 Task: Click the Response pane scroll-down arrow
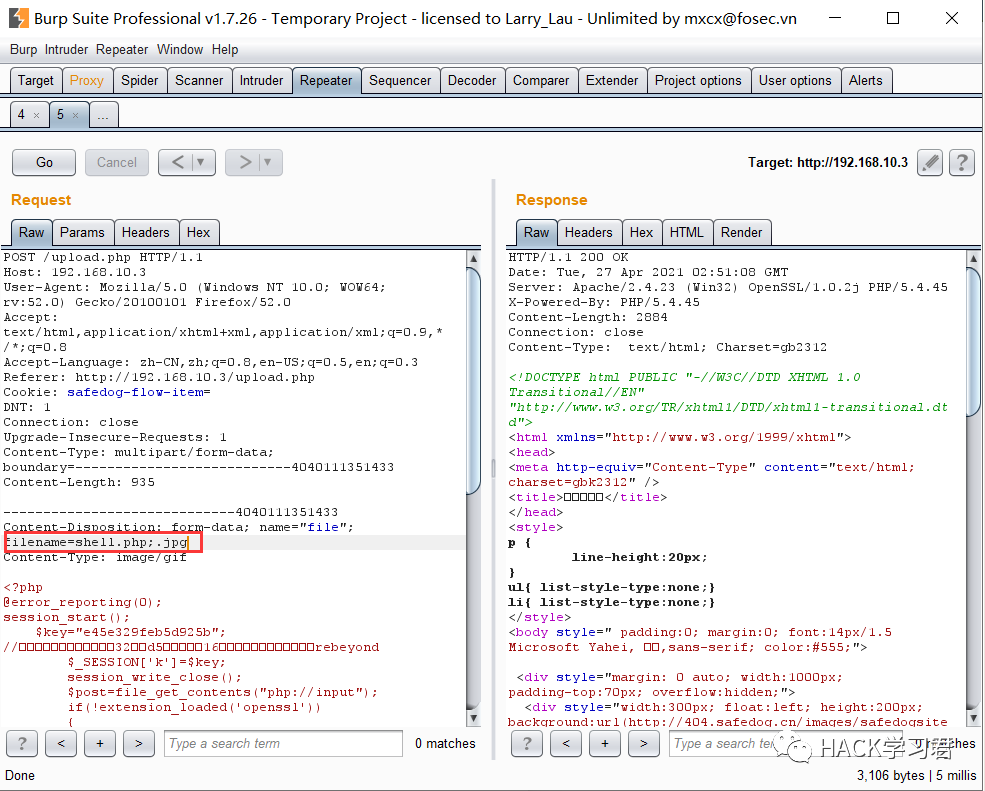973,717
